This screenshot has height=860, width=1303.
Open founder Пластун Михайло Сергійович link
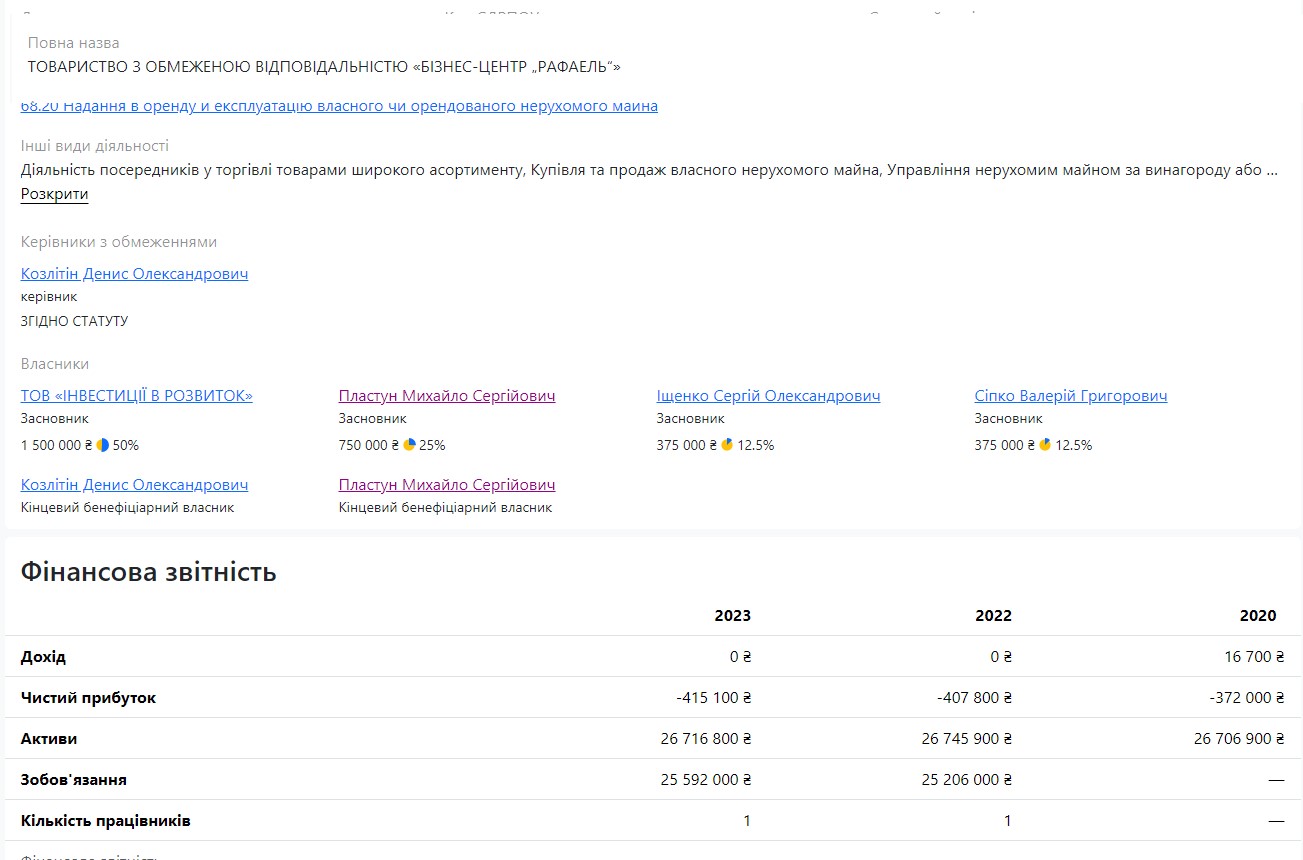tap(446, 396)
